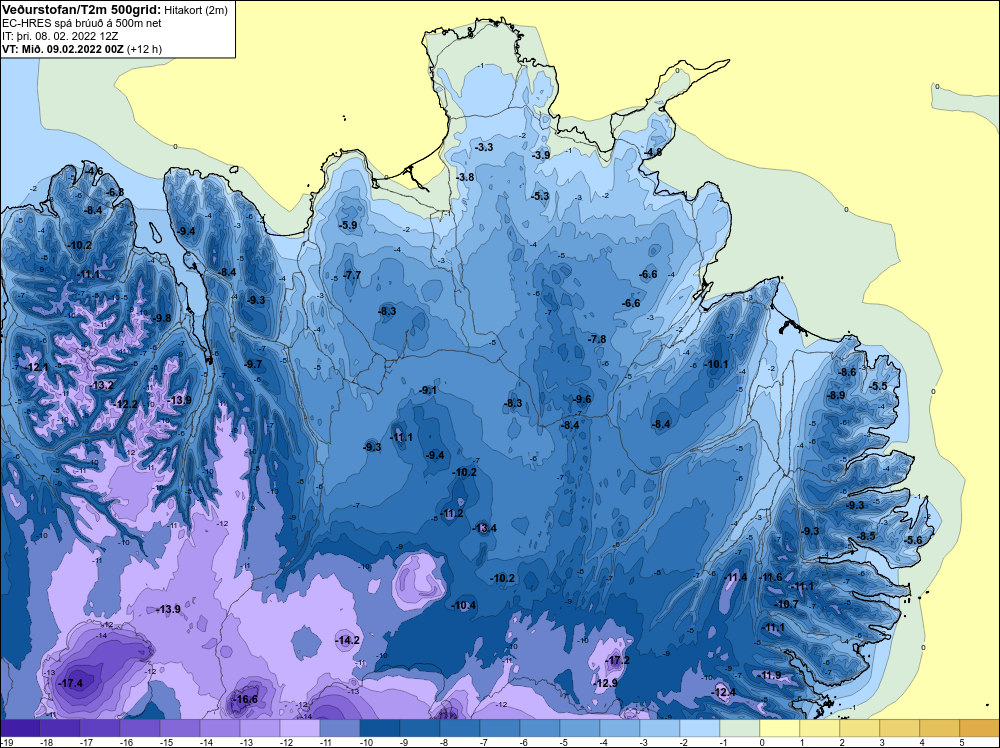Click the -3.3 temperature value
The width and height of the screenshot is (1000, 748).
[484, 147]
